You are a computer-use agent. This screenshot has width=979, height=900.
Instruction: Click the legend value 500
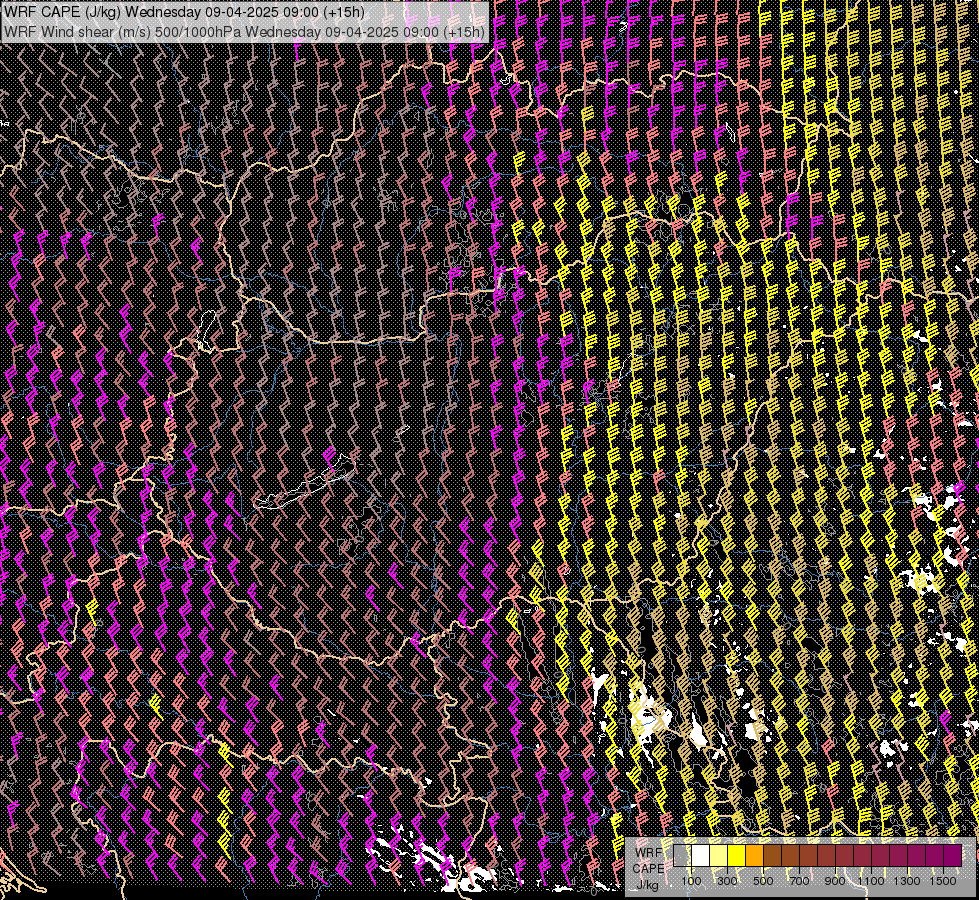(x=763, y=881)
